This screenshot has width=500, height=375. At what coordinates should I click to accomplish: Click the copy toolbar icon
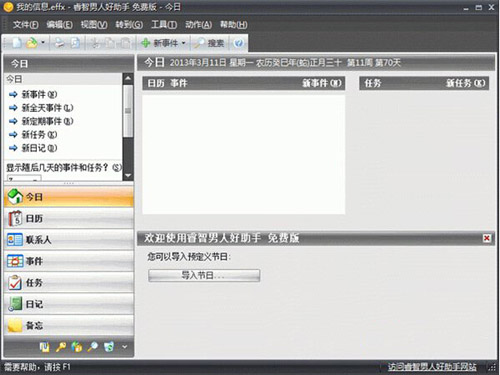tap(110, 43)
